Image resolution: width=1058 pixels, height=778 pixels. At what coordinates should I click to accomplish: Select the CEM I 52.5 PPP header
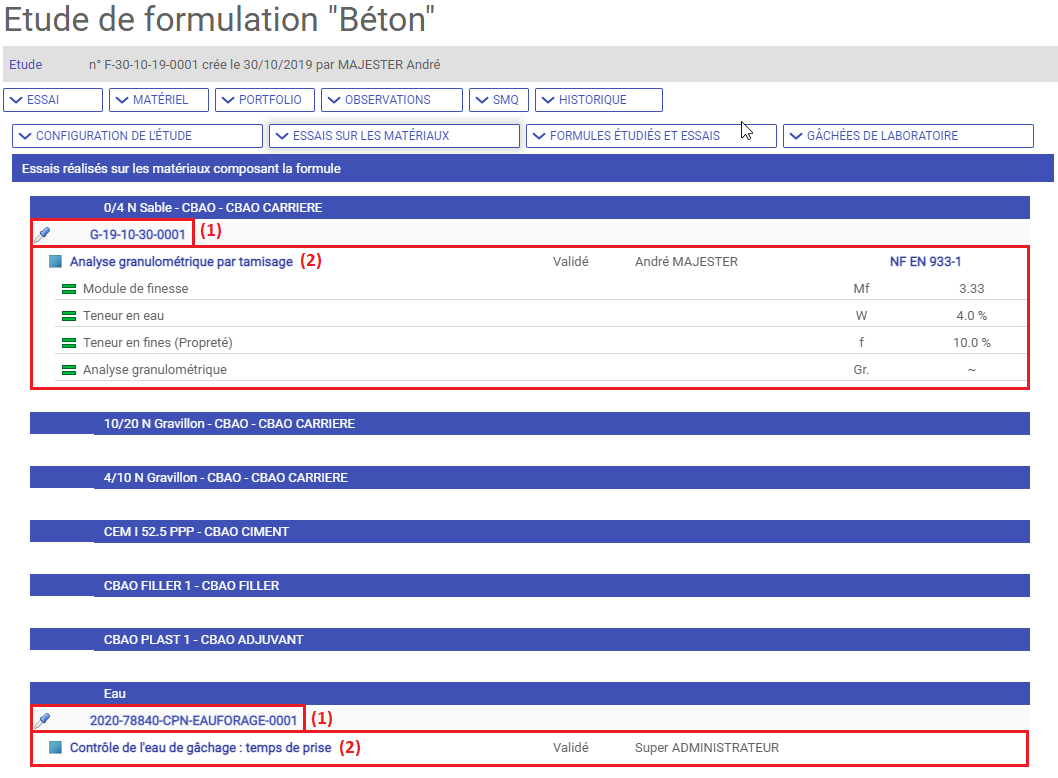pyautogui.click(x=530, y=531)
